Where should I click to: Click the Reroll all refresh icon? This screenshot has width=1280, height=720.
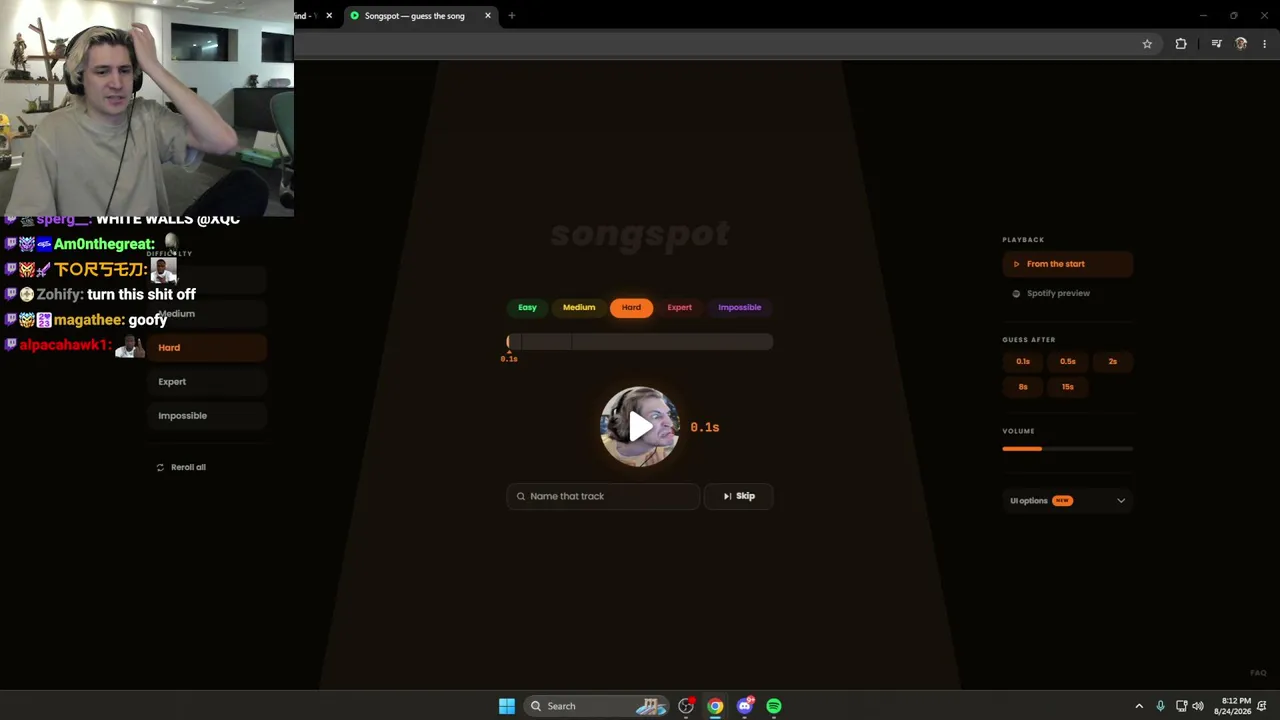[x=160, y=467]
